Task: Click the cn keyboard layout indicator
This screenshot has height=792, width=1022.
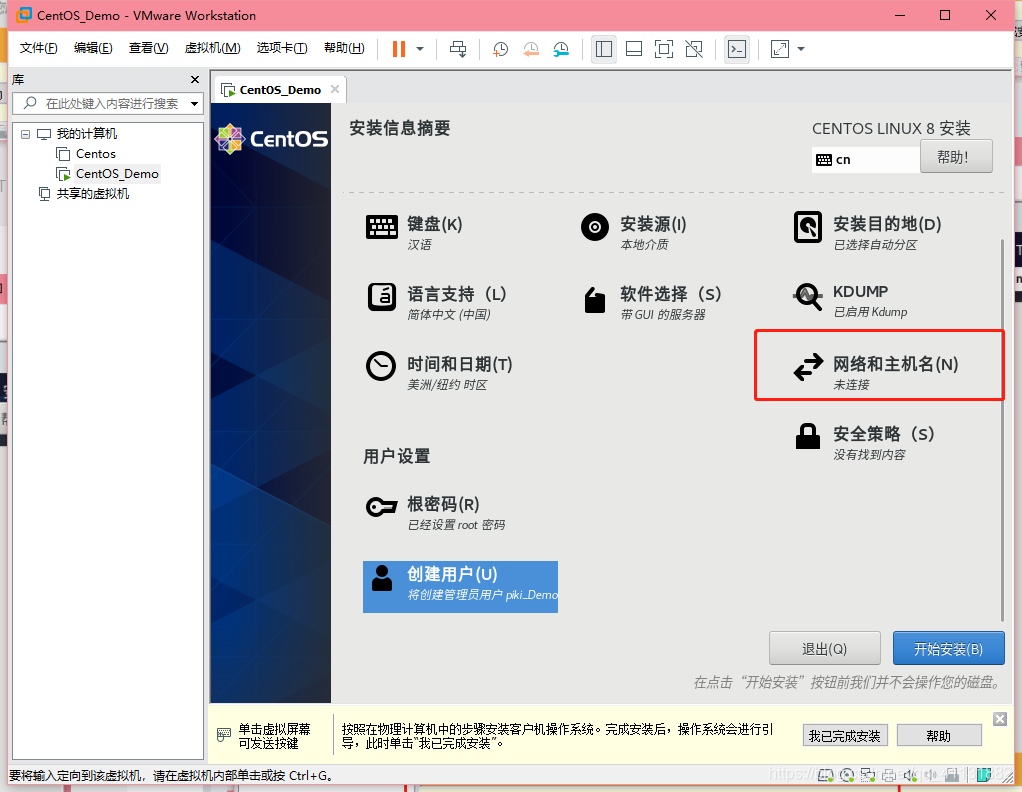Action: (866, 160)
